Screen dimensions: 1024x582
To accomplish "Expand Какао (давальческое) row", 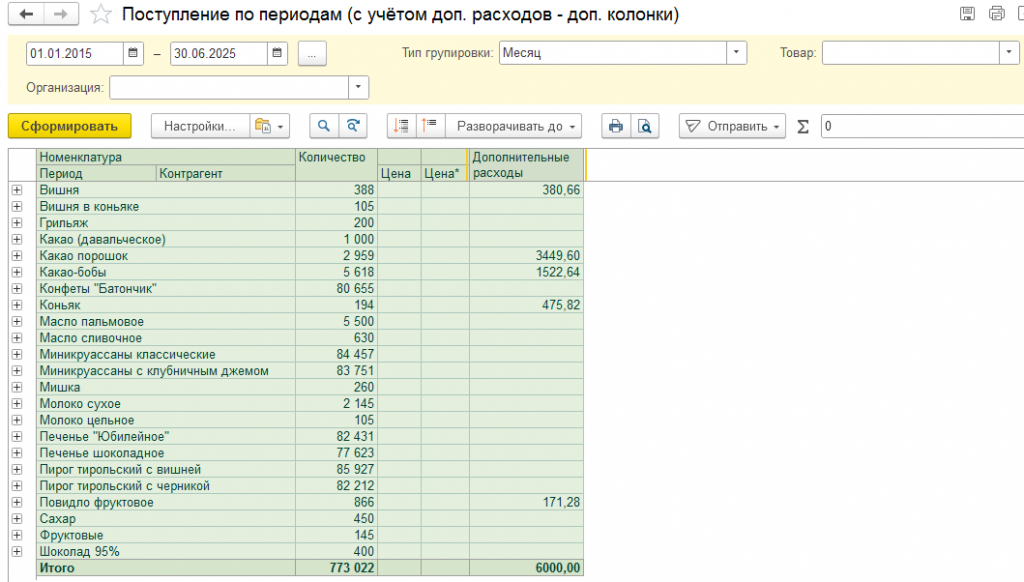I will (17, 239).
